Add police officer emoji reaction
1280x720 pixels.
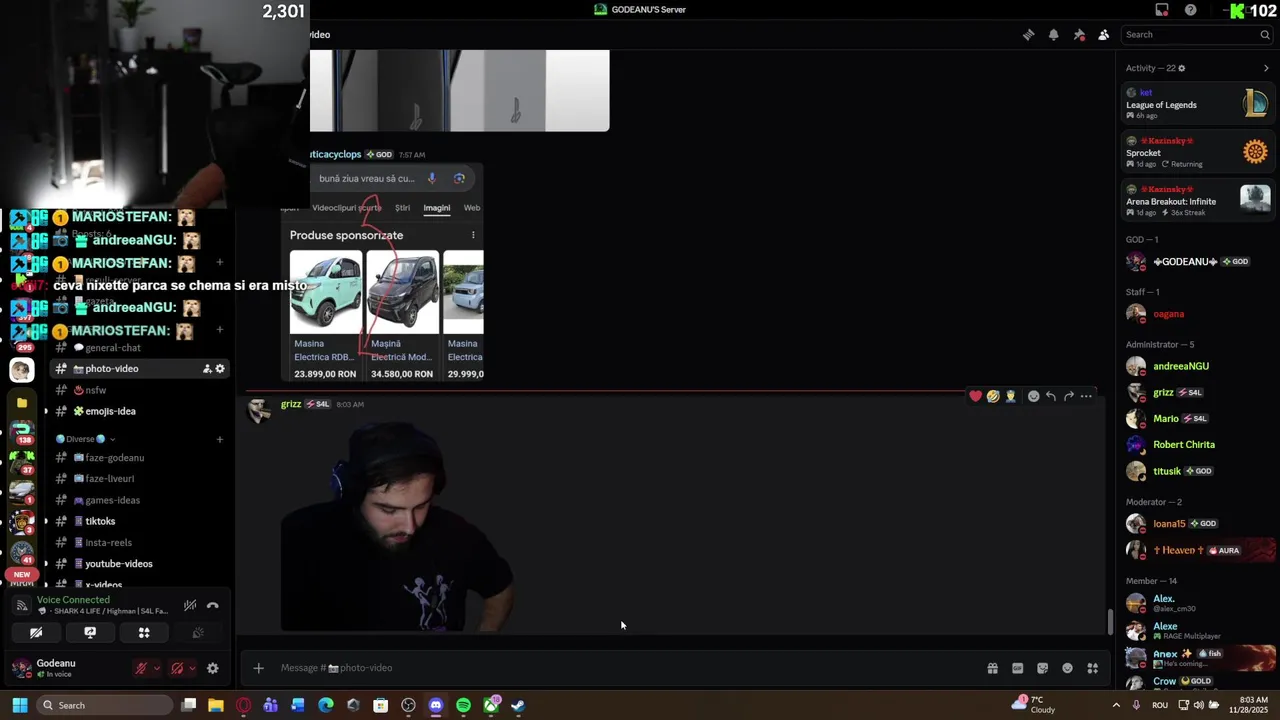coord(1011,396)
